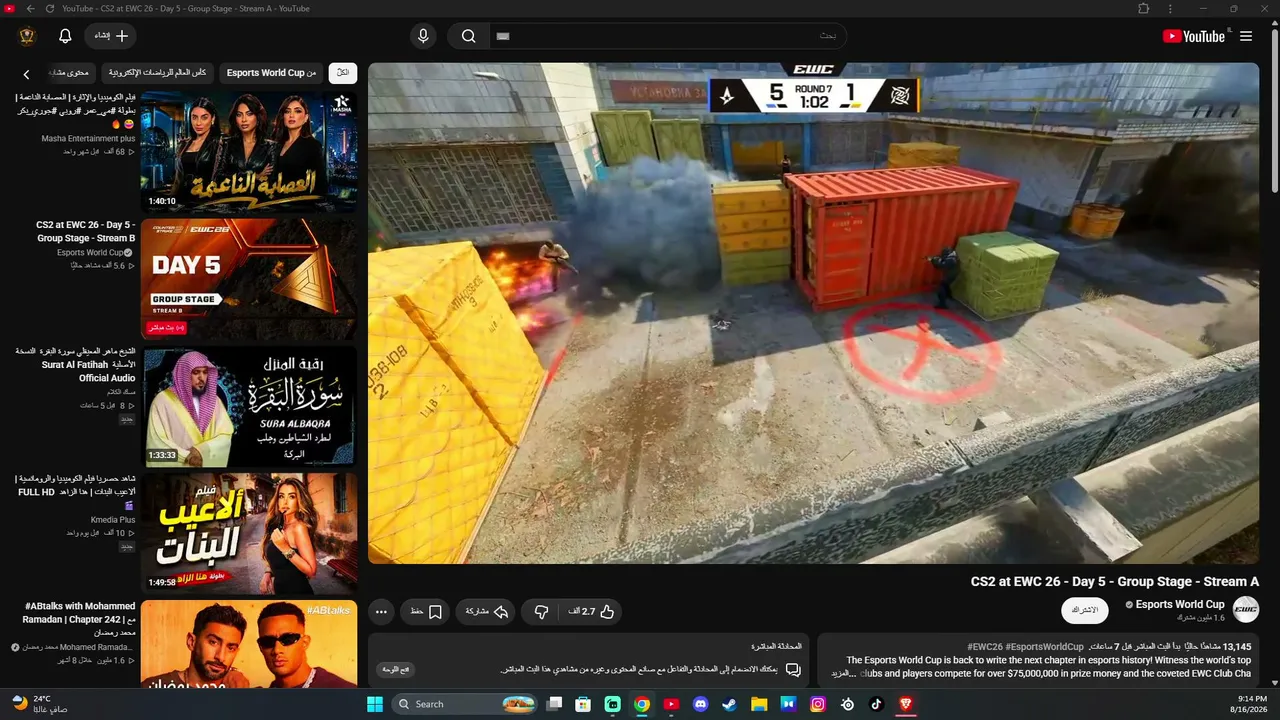Viewport: 1280px width, 720px height.
Task: Open the Sura Albaqra video thumbnail
Action: click(x=249, y=406)
